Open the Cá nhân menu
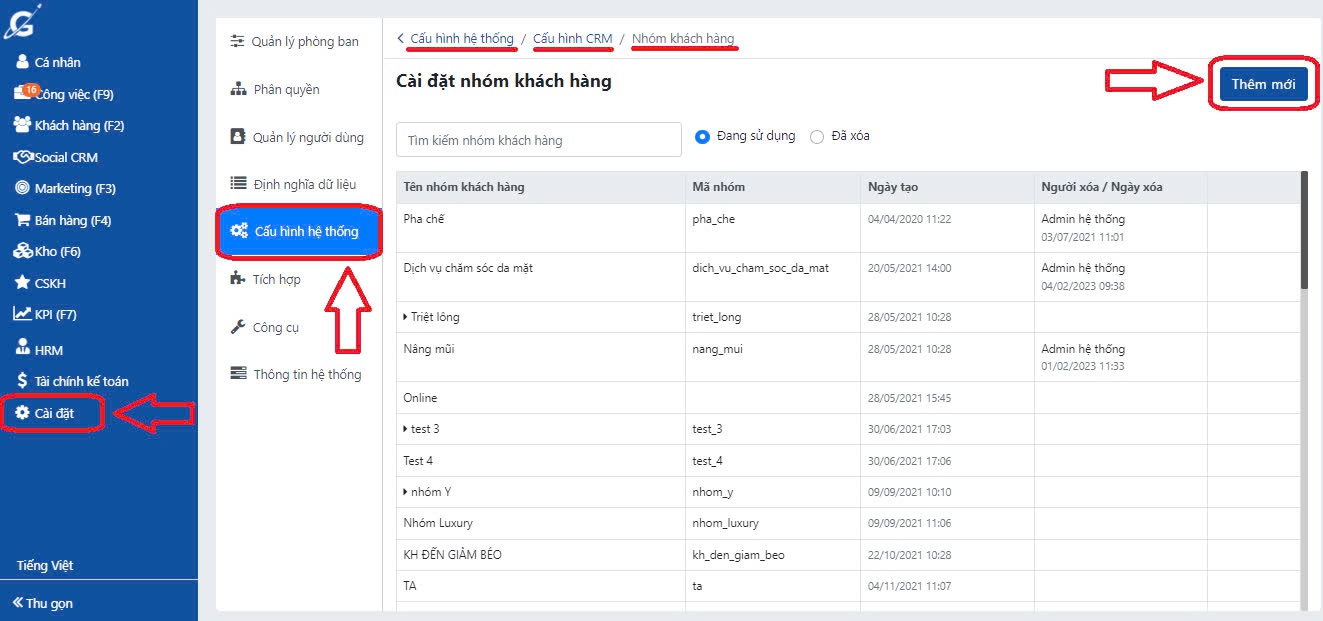 58,62
